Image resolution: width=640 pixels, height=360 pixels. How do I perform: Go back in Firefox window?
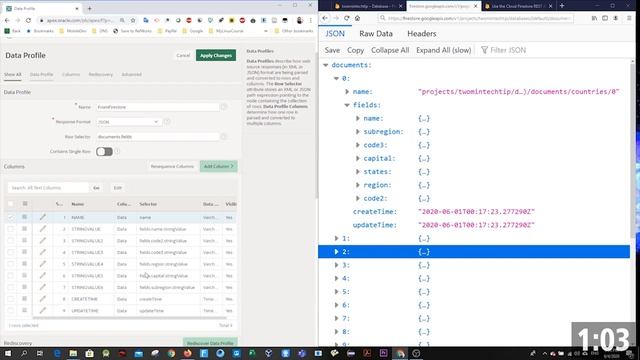(325, 18)
